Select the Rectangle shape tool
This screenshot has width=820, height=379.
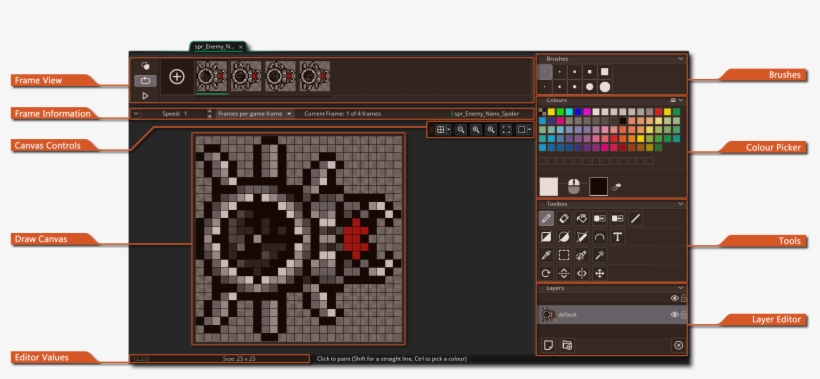546,237
